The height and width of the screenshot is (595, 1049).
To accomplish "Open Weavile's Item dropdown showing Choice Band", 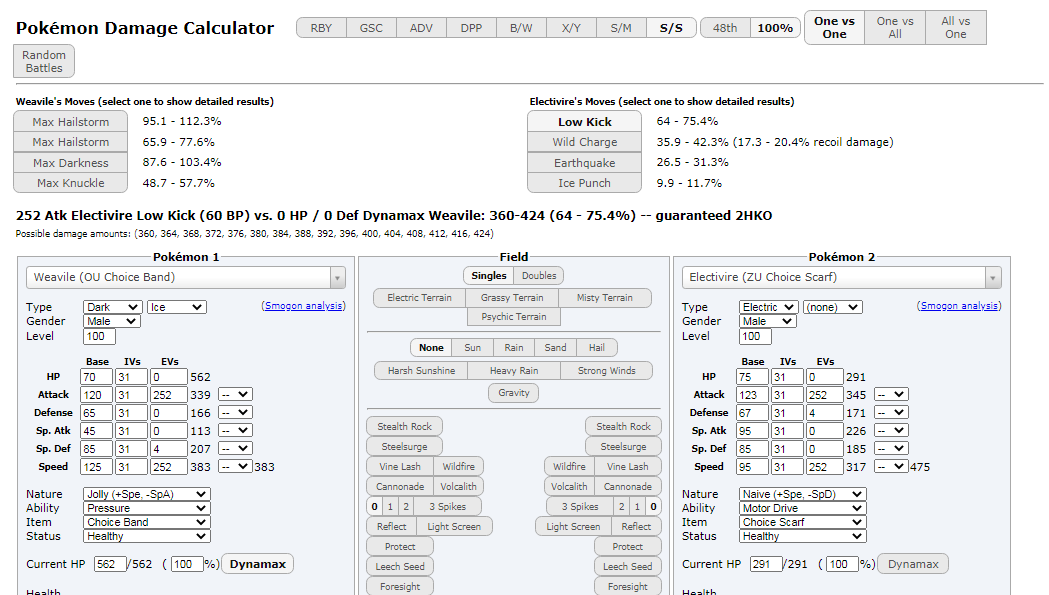I will 147,522.
